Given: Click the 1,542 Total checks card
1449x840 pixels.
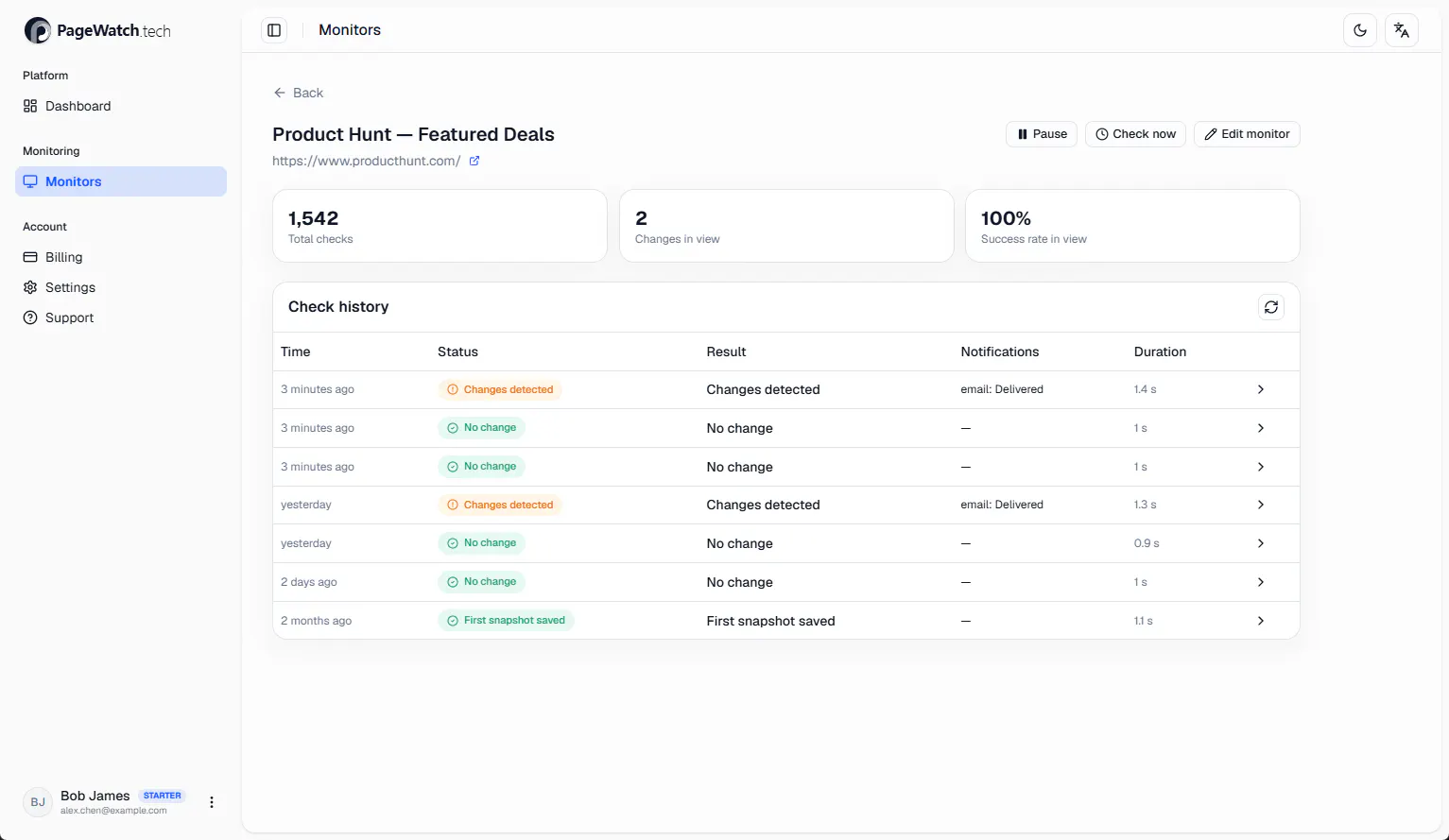Looking at the screenshot, I should (x=440, y=226).
